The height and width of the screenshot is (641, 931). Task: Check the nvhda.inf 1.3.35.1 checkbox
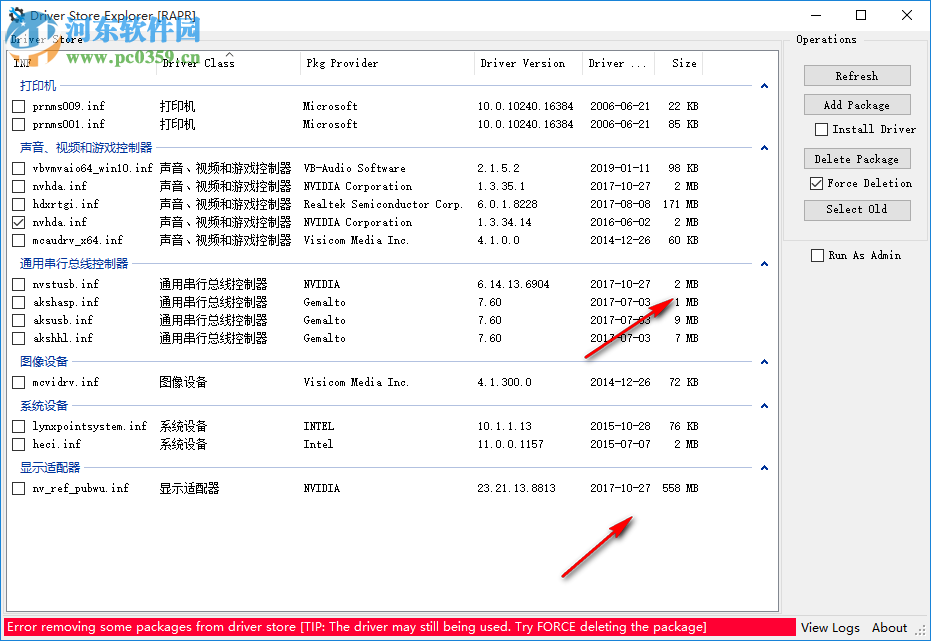coord(18,186)
